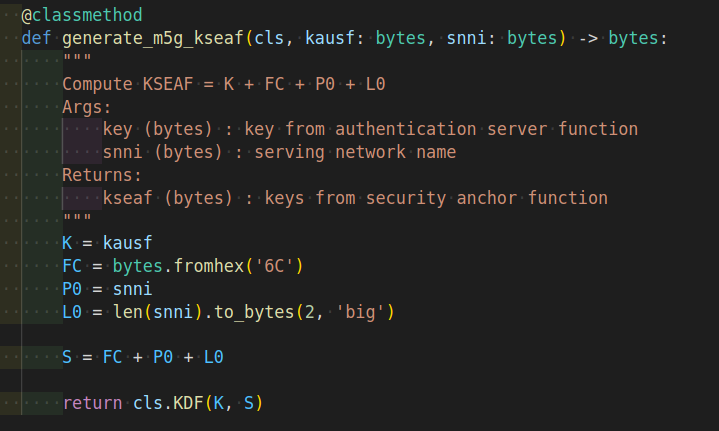This screenshot has height=431, width=719.
Task: Click 'security anchor function' docstring text
Action: (487, 198)
